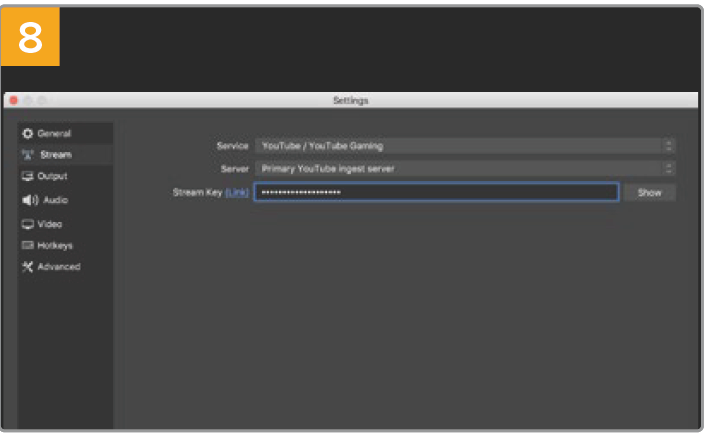Go to the Video settings tab

(x=65, y=224)
